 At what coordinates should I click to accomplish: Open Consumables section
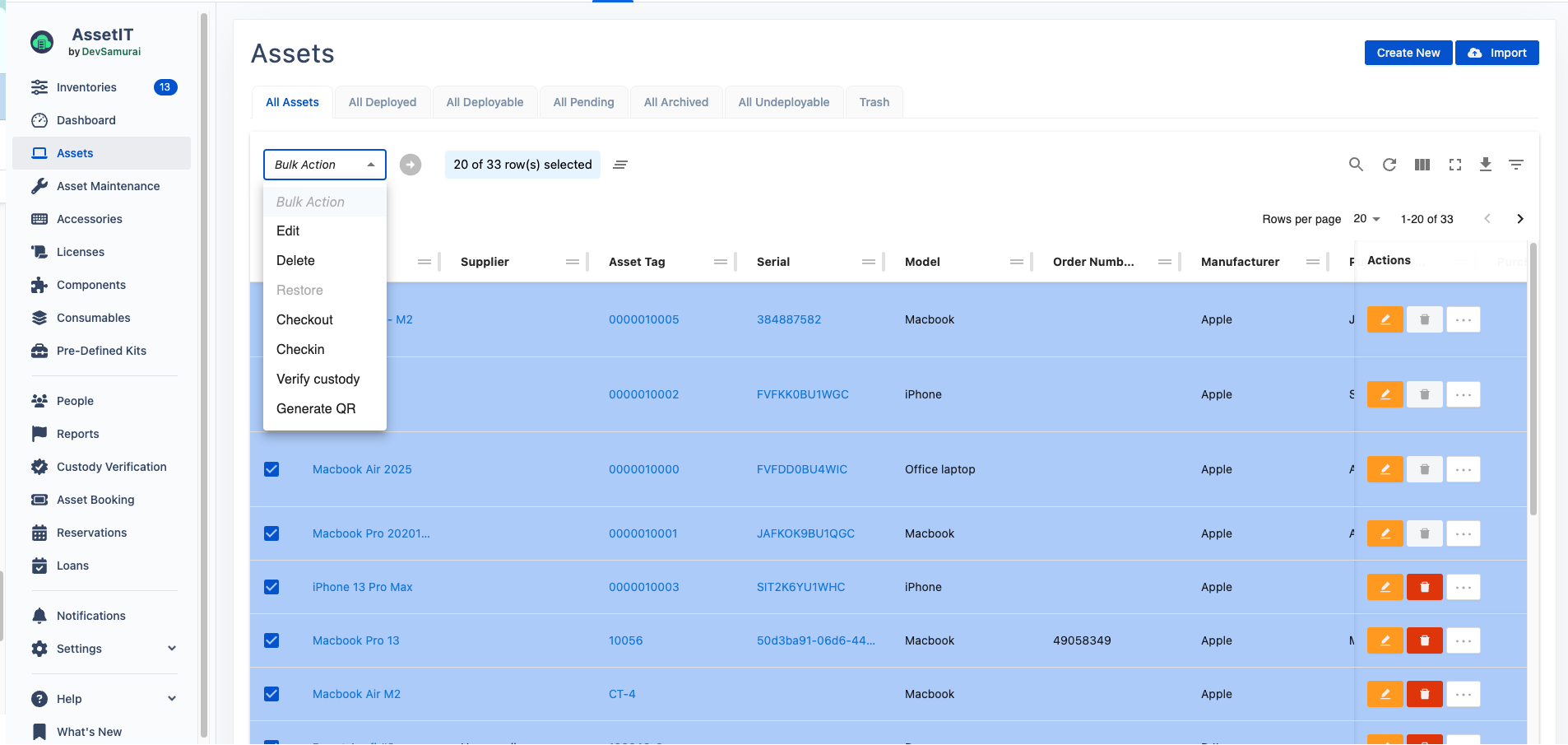tap(103, 318)
